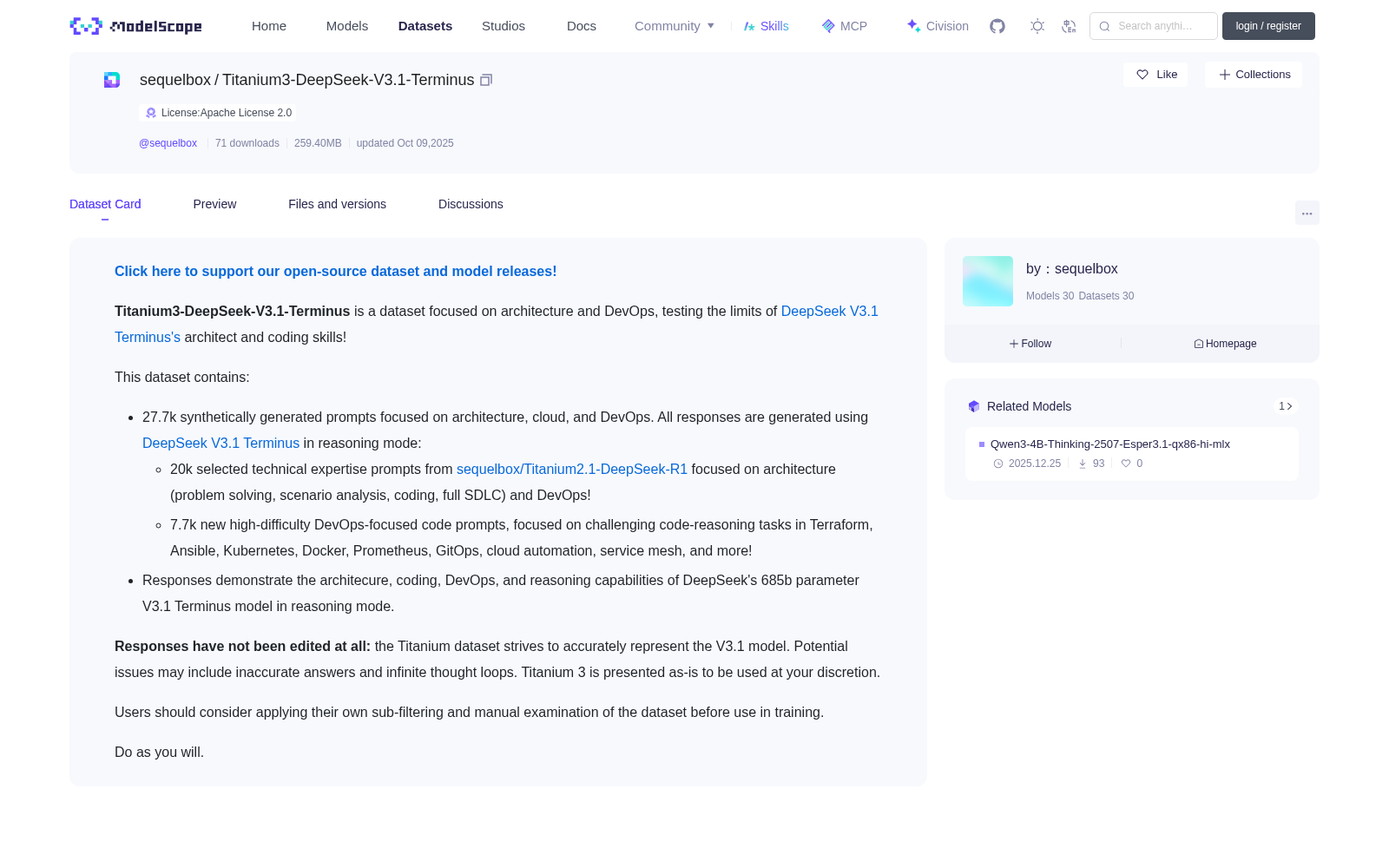Switch to the Files and versions tab
1389x868 pixels.
[x=337, y=204]
